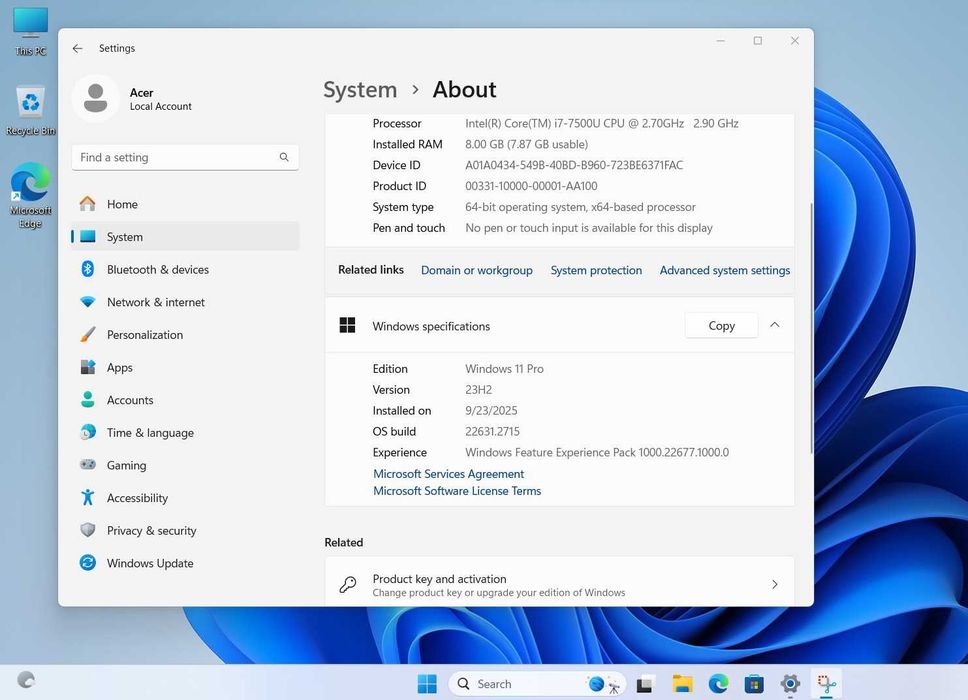
Task: Click the taskbar Search box
Action: click(537, 684)
